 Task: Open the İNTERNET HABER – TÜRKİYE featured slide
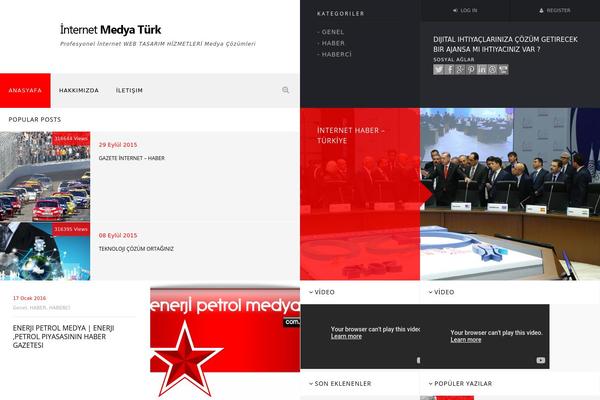351,136
